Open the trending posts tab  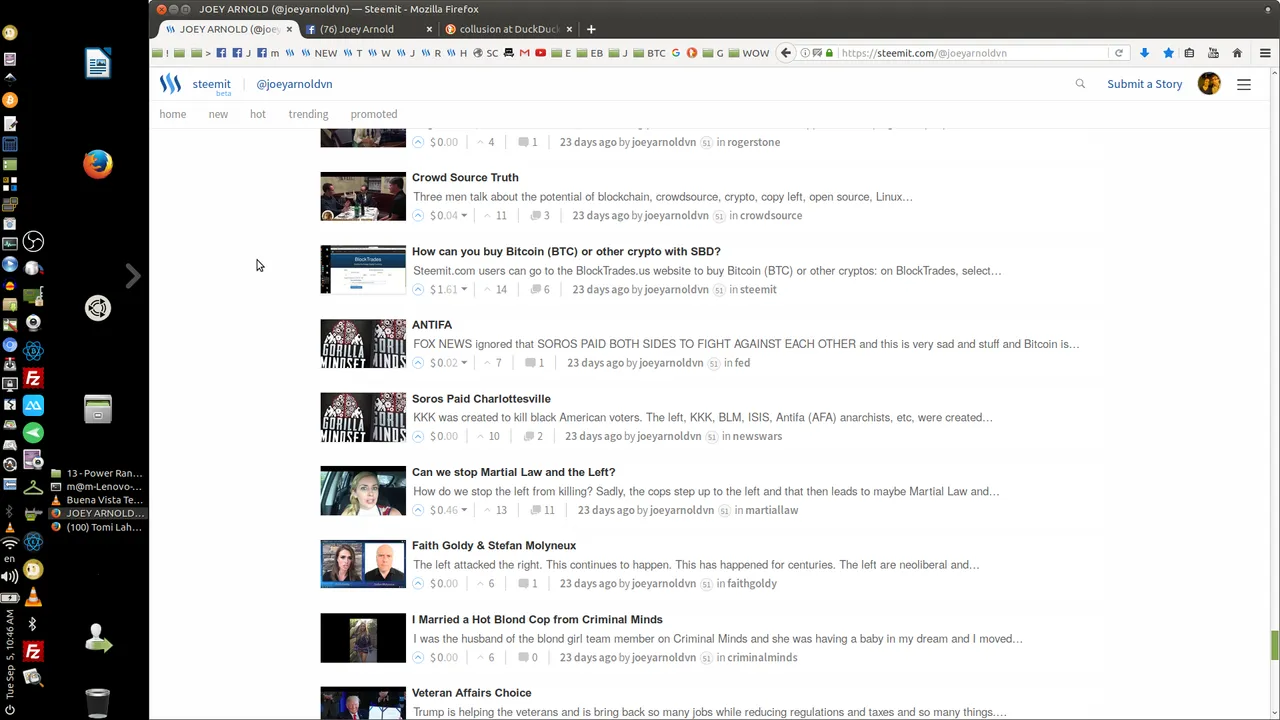coord(308,114)
